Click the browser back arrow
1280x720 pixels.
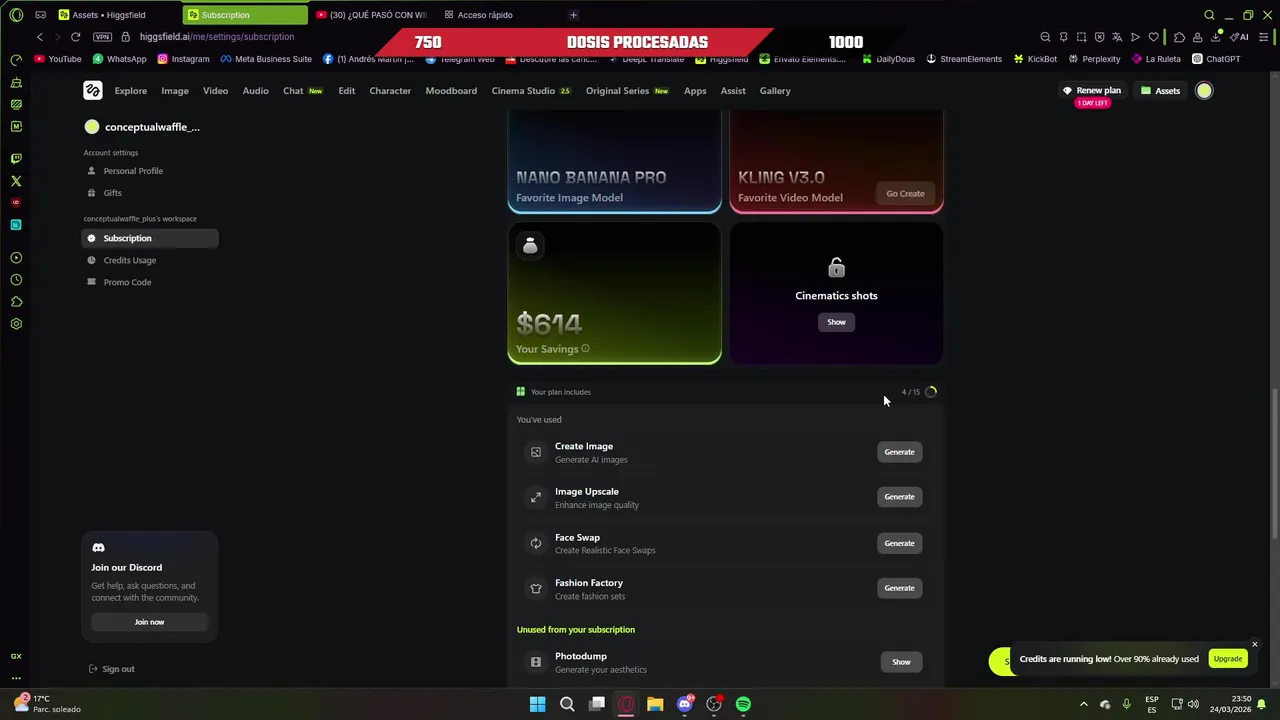coord(40,37)
